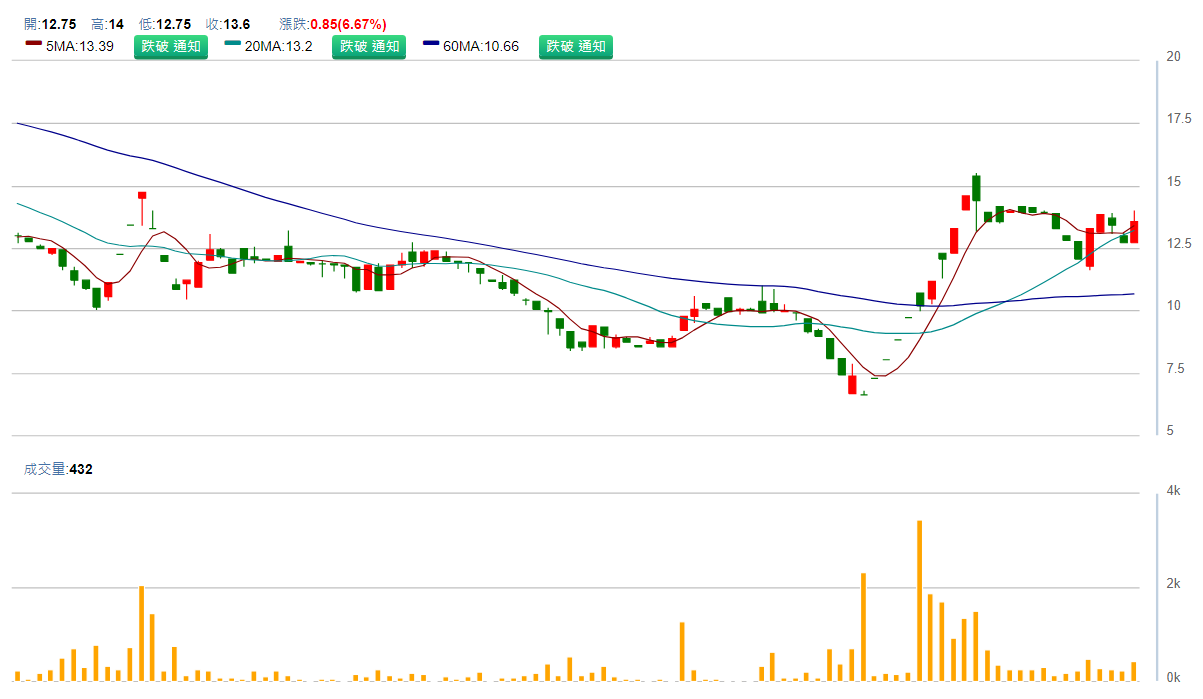The image size is (1203, 699).
Task: Click the navy 60MA legend color marker
Action: [431, 45]
